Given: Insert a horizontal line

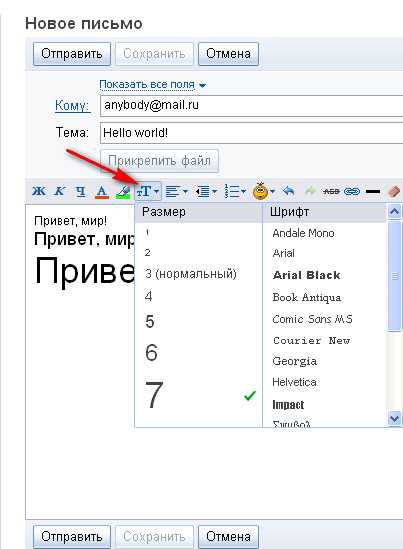Looking at the screenshot, I should coord(373,192).
